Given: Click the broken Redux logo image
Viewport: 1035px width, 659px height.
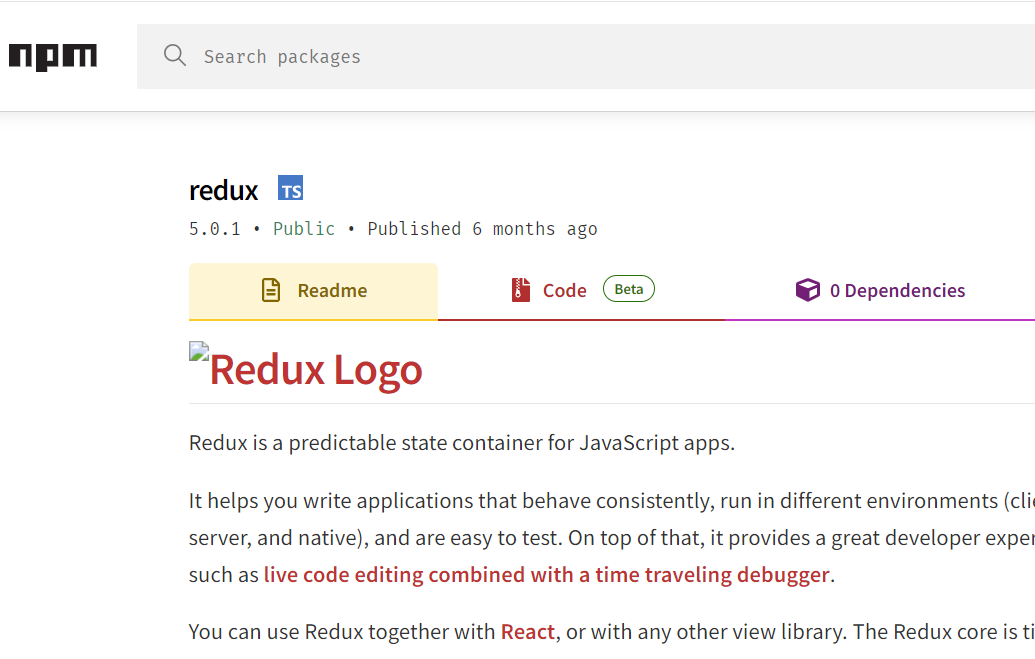Looking at the screenshot, I should pos(199,351).
